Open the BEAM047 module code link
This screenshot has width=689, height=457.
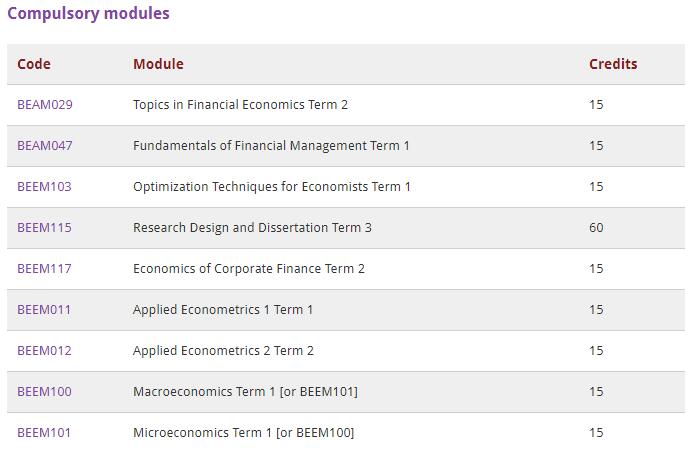point(45,145)
